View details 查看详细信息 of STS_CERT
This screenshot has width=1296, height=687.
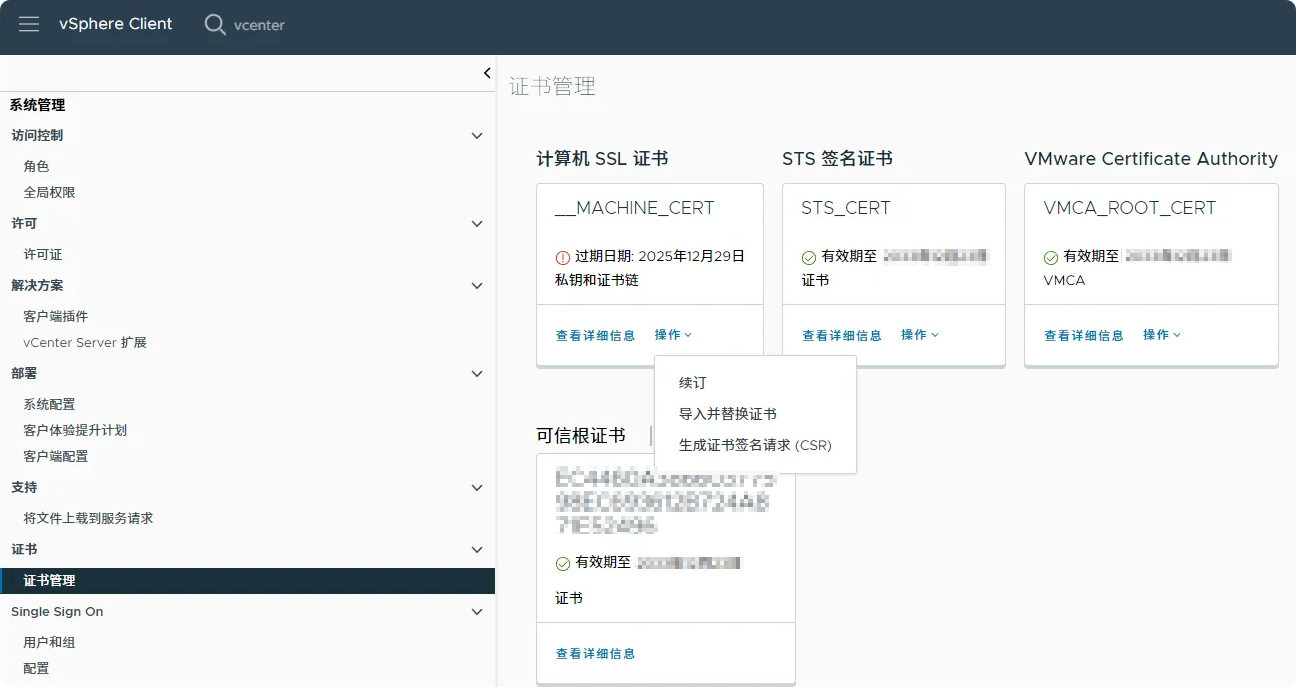click(842, 336)
